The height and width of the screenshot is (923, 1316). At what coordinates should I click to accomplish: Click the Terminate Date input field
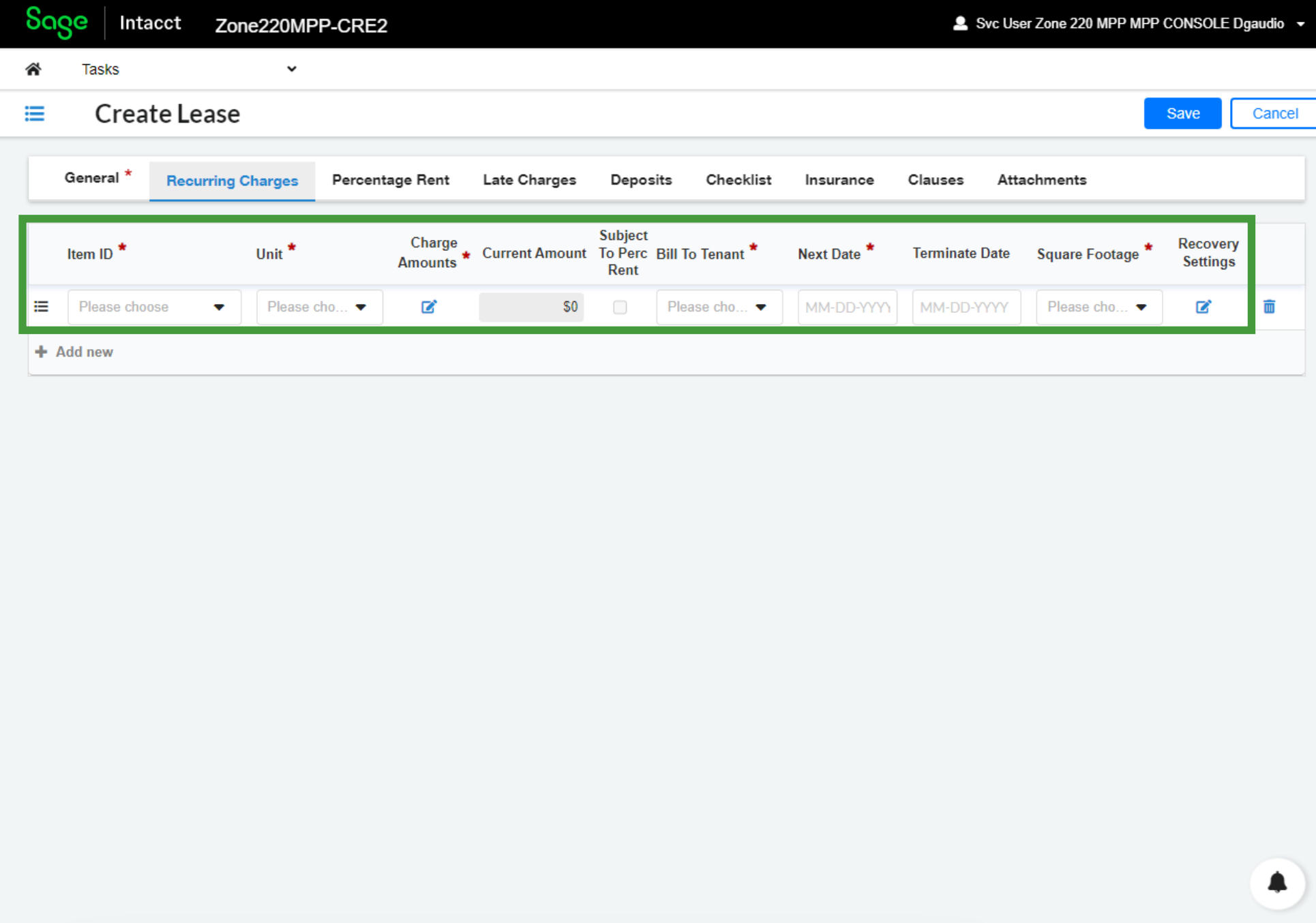(x=966, y=307)
